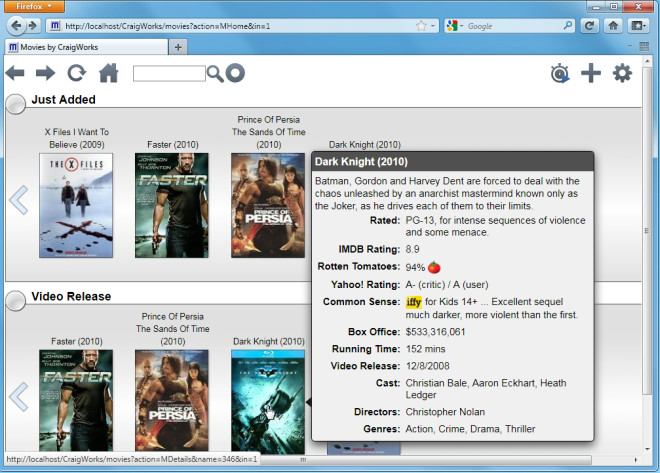Open Faster poster in Just Added
The width and height of the screenshot is (660, 473).
click(x=172, y=205)
